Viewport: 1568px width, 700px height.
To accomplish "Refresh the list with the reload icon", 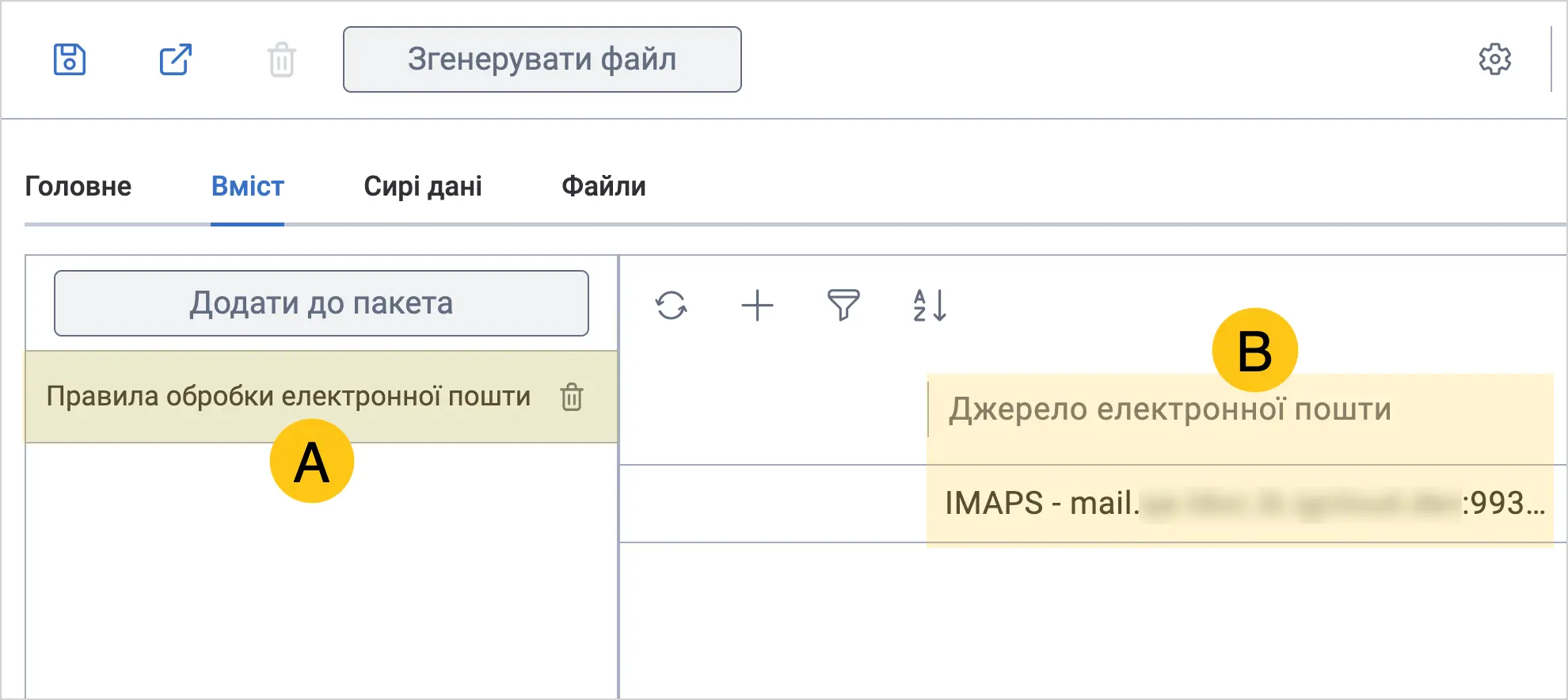I will click(672, 305).
